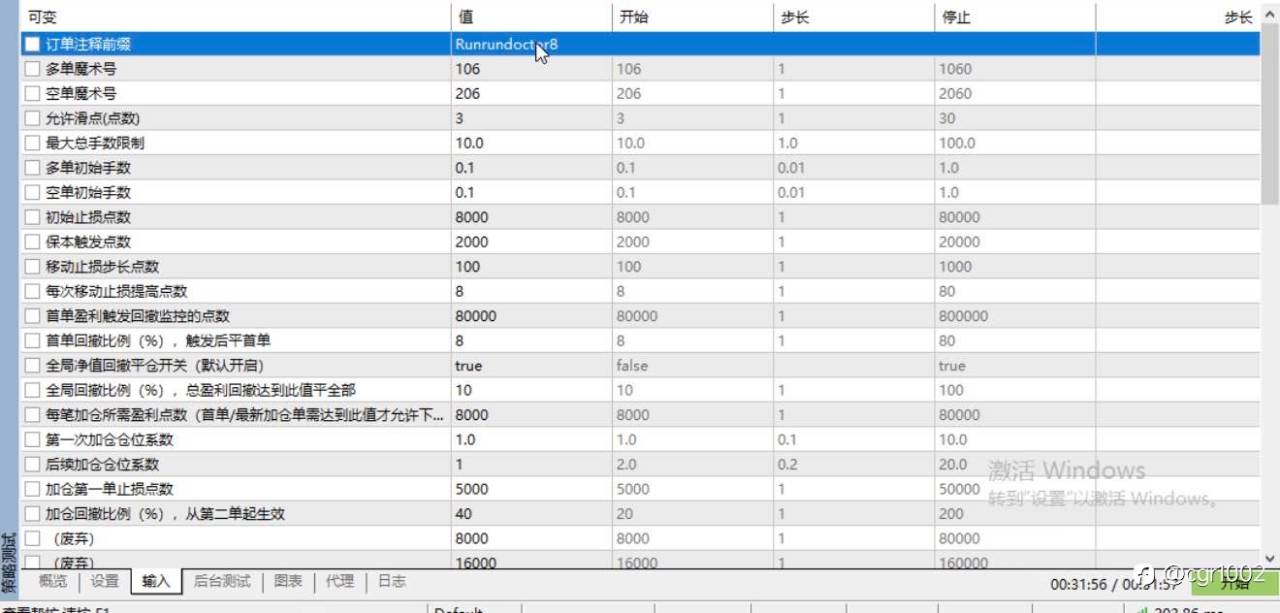Open the 设置 tab
The image size is (1280, 613).
click(x=104, y=581)
